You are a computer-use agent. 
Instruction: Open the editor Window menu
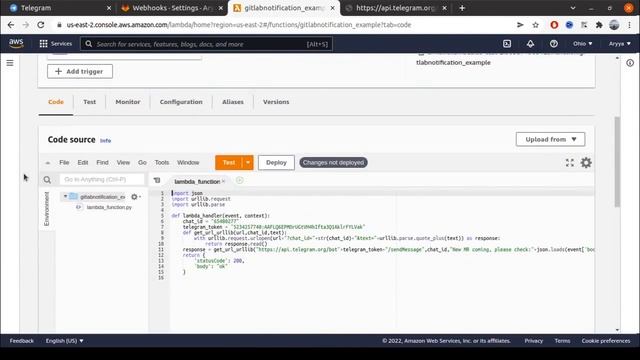pos(188,162)
